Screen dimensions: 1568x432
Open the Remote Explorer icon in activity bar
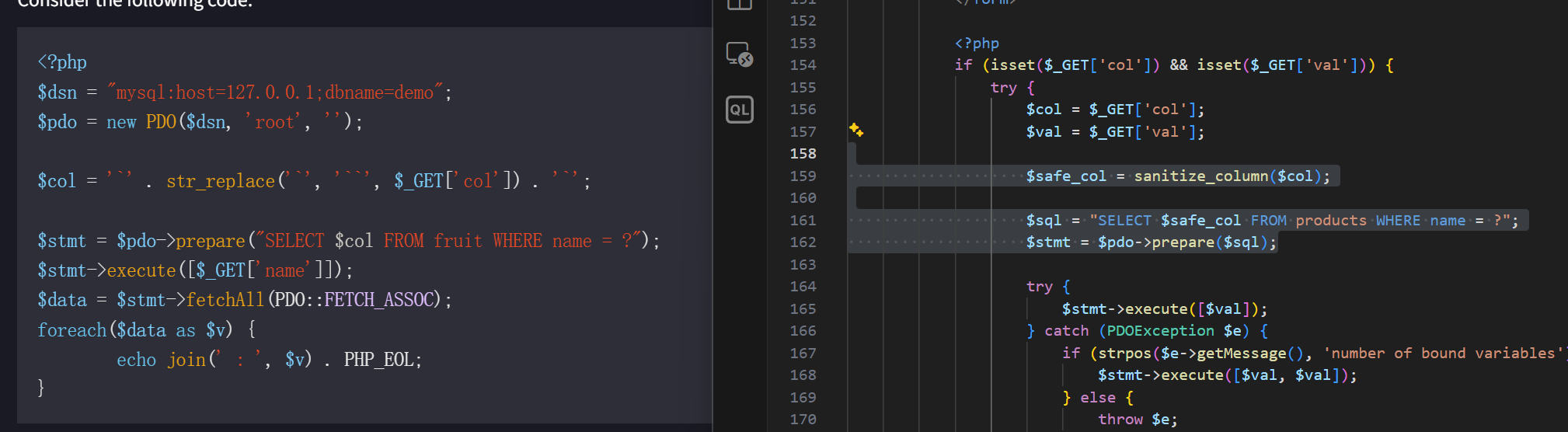(739, 54)
